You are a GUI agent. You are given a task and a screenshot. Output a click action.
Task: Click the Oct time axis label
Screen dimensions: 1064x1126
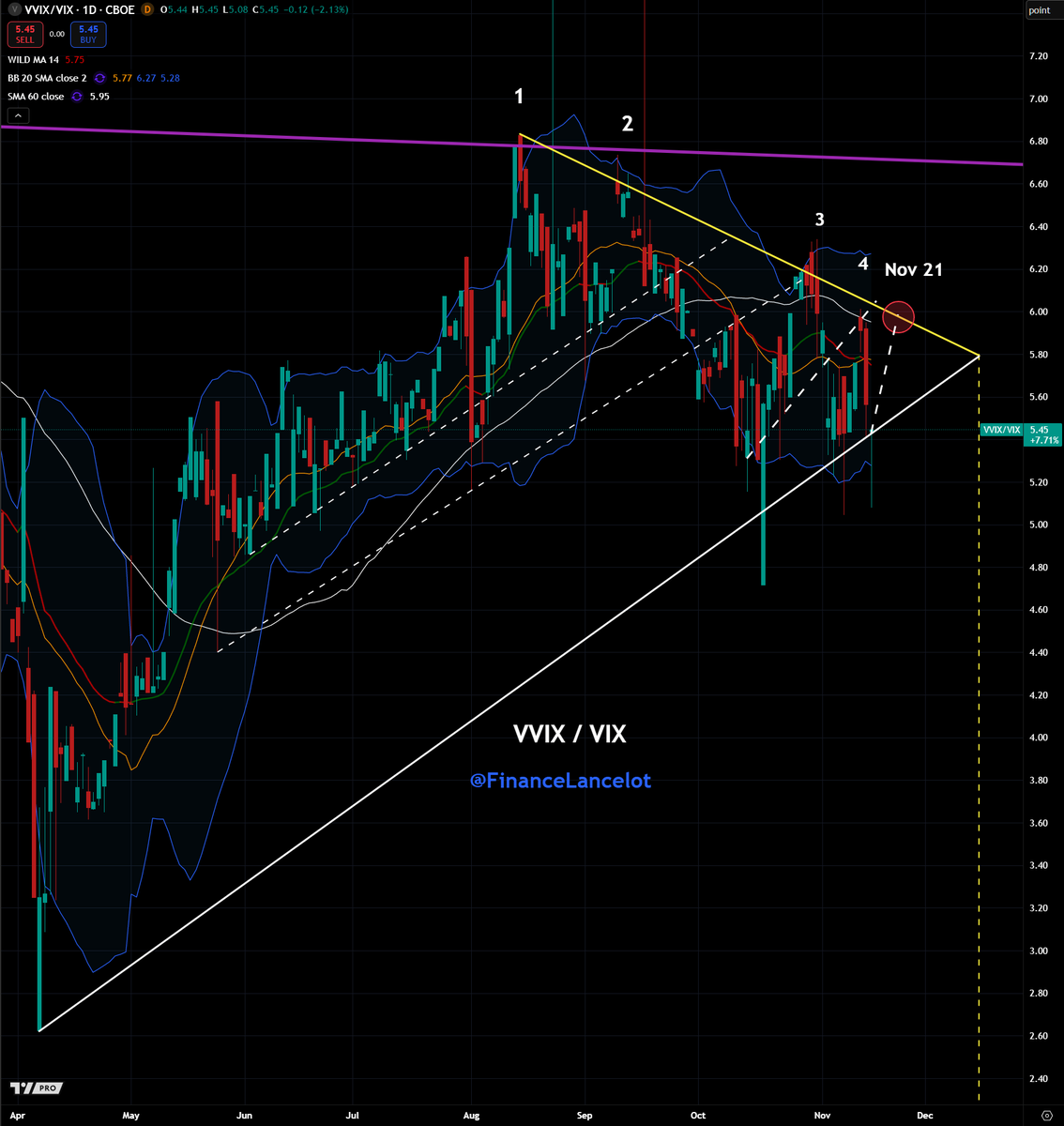click(x=697, y=1116)
